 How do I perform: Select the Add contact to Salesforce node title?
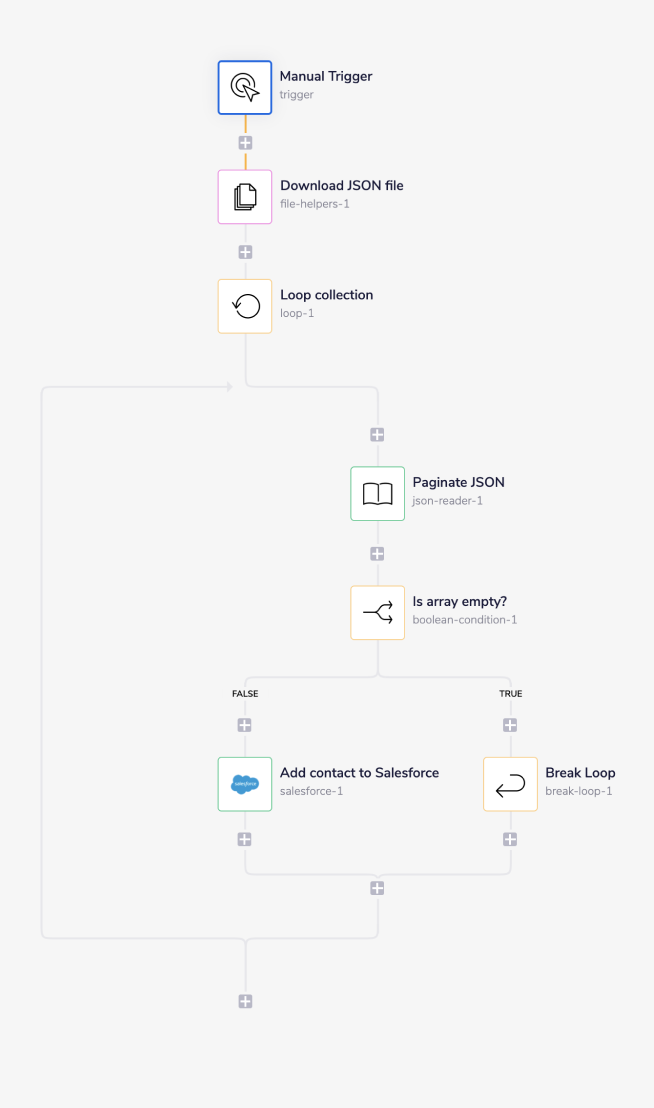pyautogui.click(x=359, y=773)
